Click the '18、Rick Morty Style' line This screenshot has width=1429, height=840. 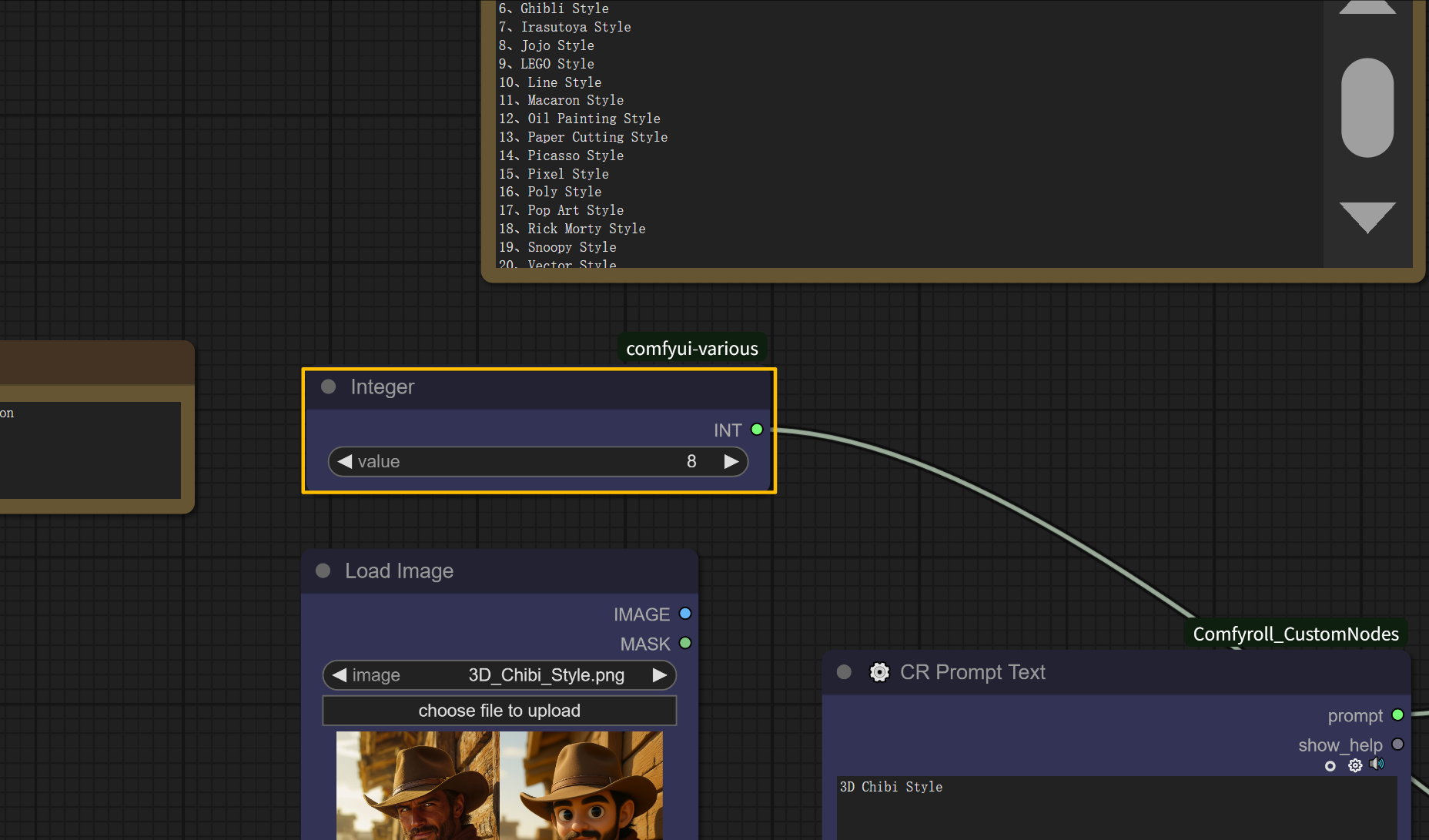[x=572, y=229]
